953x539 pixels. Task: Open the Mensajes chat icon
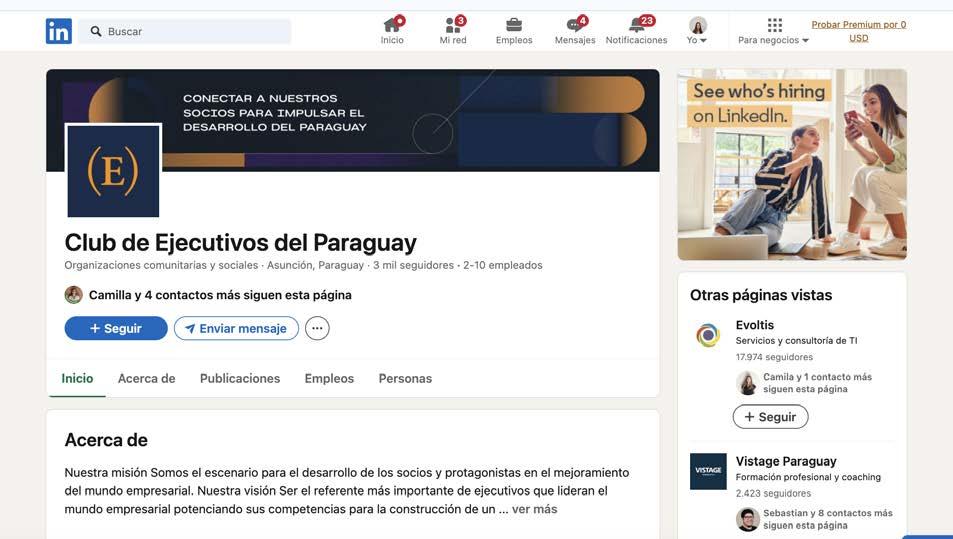[x=574, y=25]
